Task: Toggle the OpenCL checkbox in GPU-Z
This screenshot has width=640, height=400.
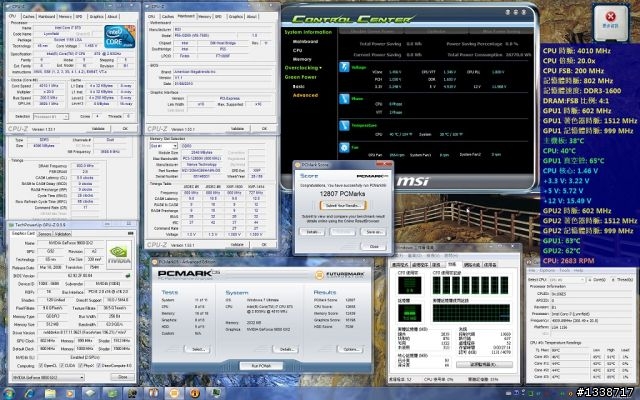Action: coord(40,365)
